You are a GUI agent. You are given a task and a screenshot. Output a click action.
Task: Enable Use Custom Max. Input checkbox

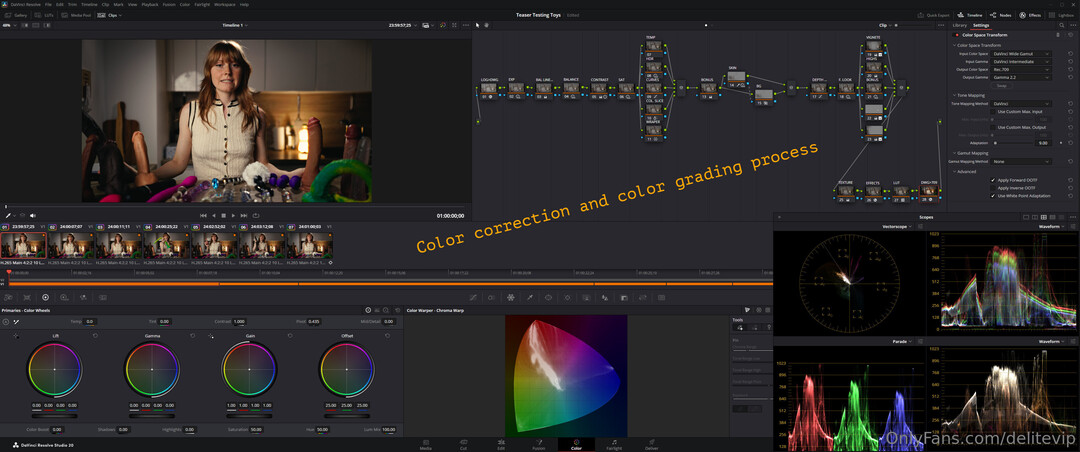click(x=993, y=112)
